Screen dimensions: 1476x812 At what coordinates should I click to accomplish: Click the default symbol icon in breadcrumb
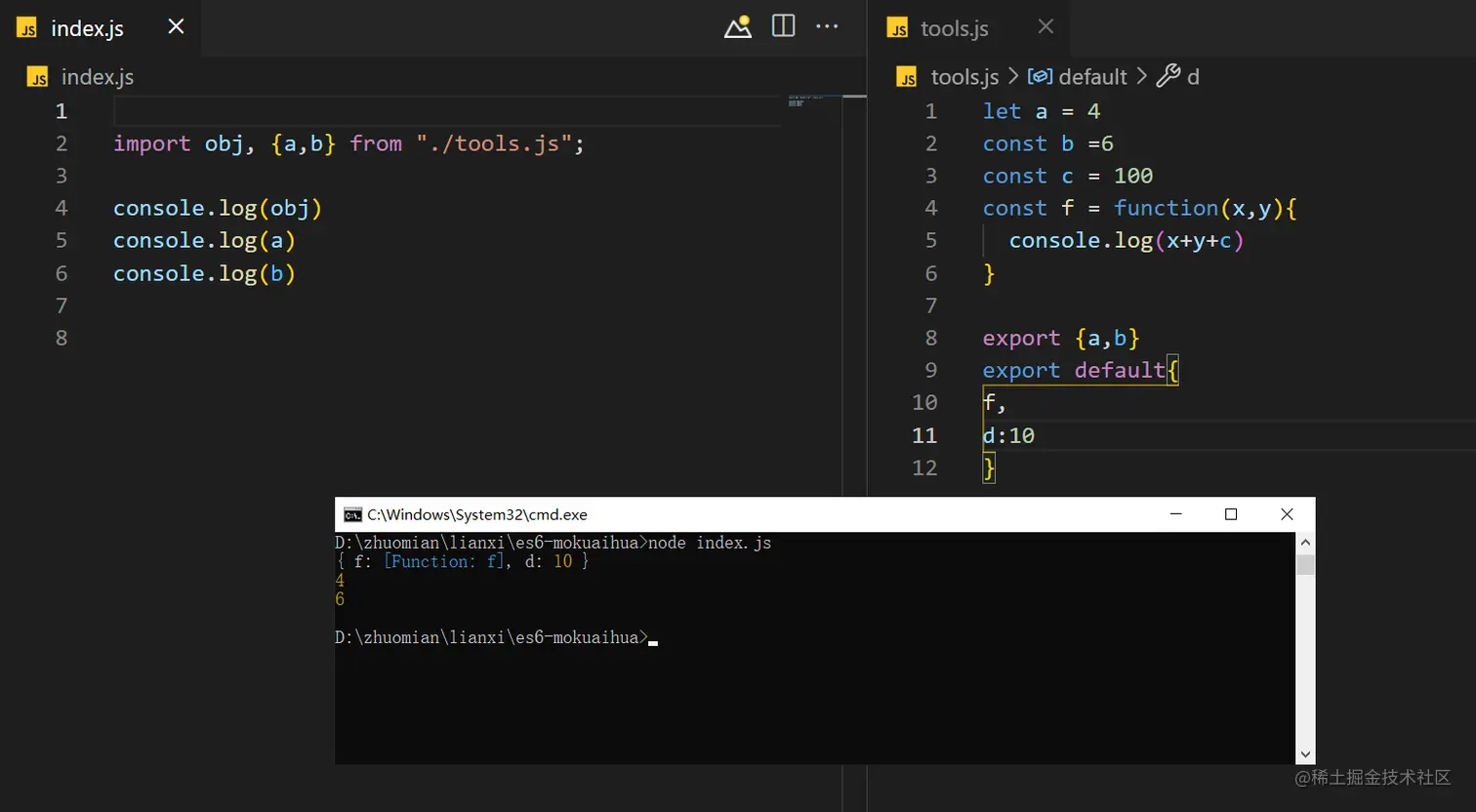pyautogui.click(x=1040, y=76)
